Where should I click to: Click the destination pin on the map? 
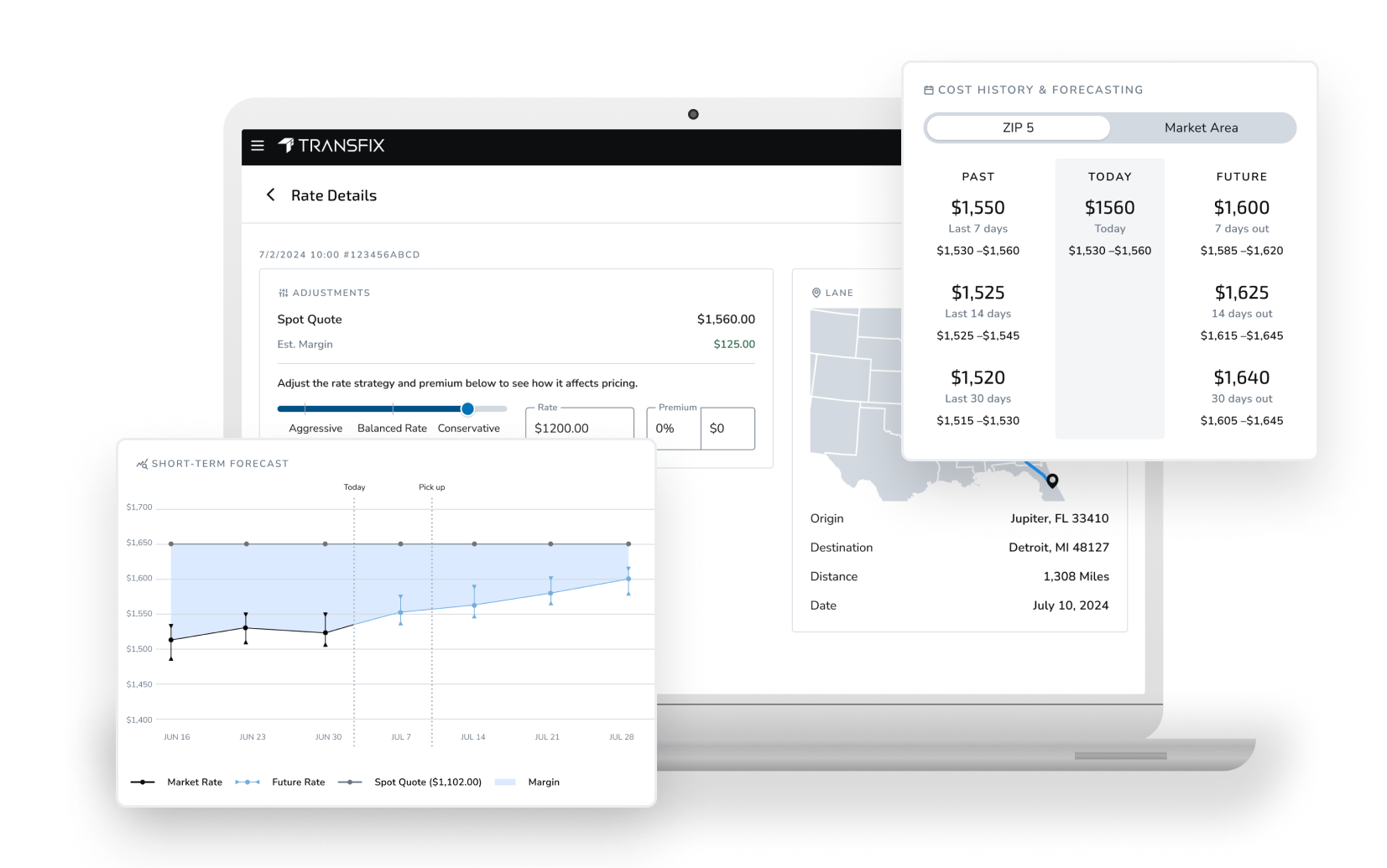(1052, 481)
